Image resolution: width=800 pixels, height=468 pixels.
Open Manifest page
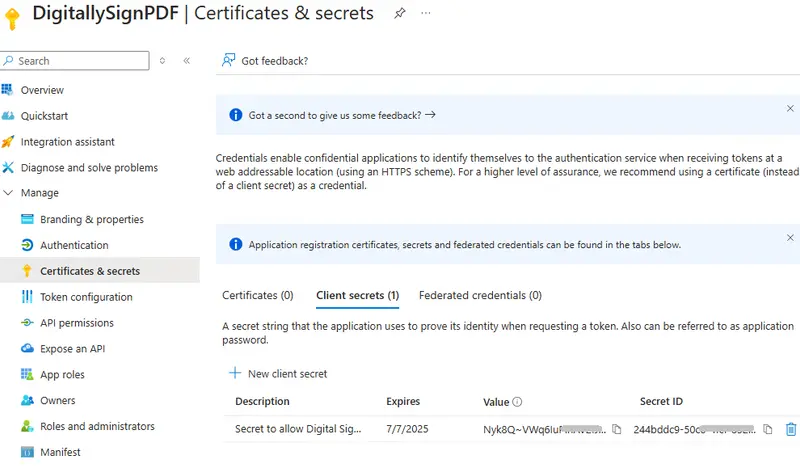pyautogui.click(x=60, y=452)
